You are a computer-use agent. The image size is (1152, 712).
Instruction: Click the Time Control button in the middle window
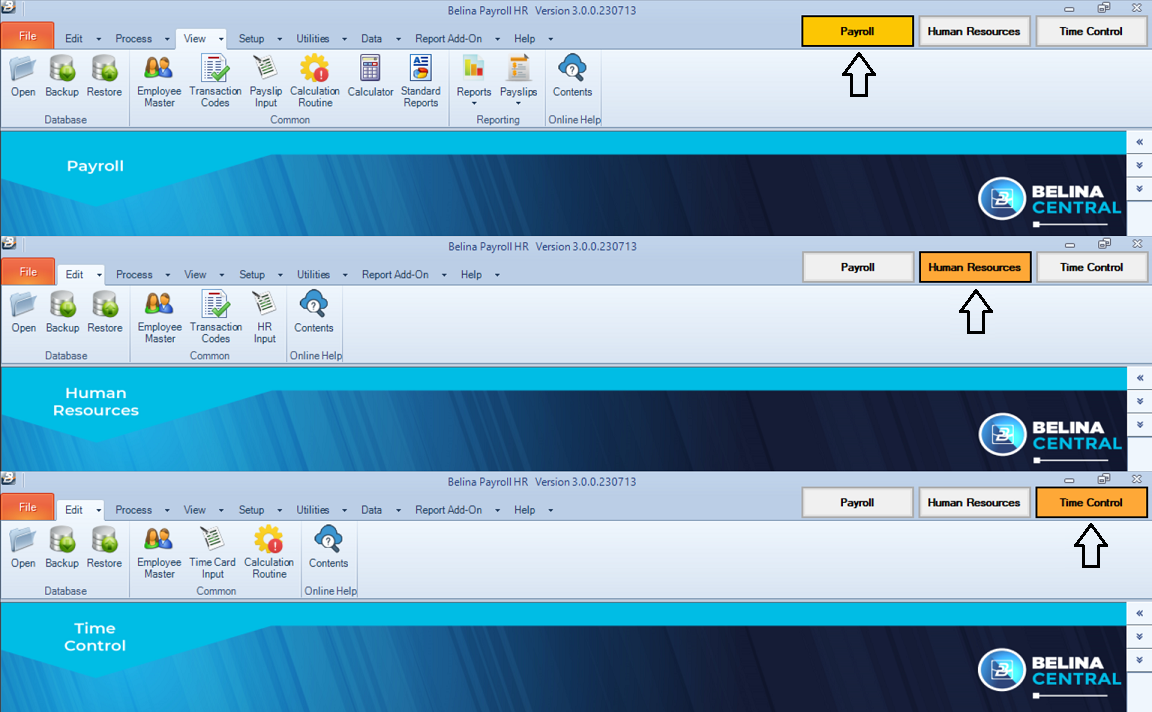[1092, 267]
